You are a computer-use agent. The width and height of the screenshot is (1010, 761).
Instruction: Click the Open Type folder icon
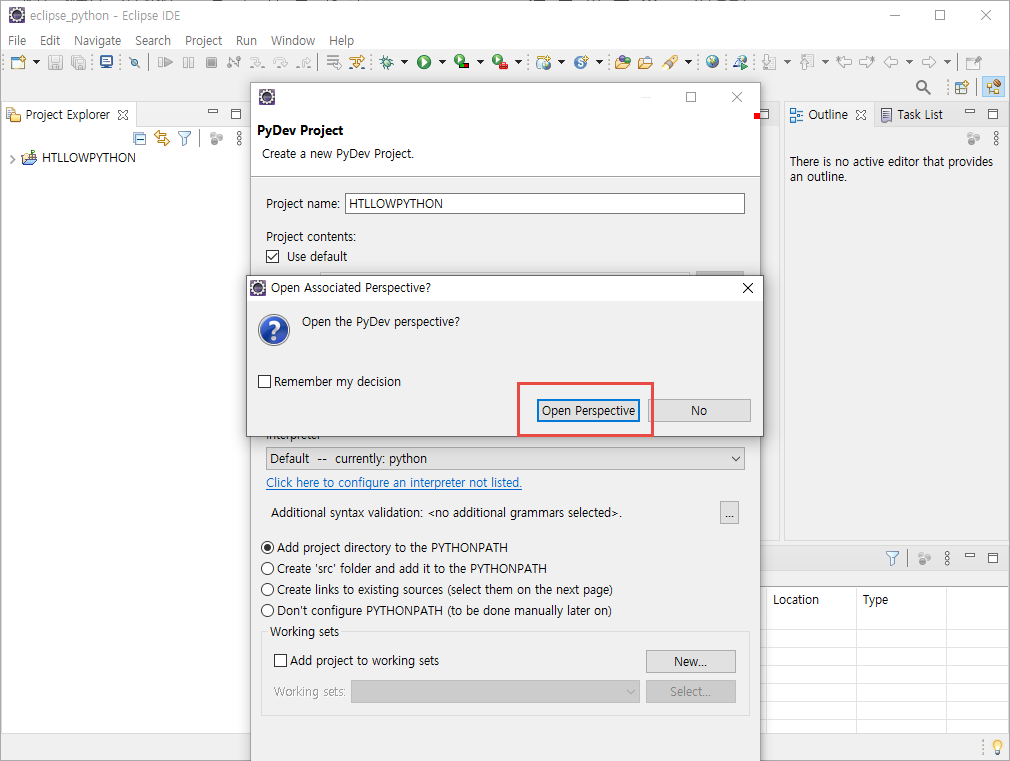pos(622,63)
